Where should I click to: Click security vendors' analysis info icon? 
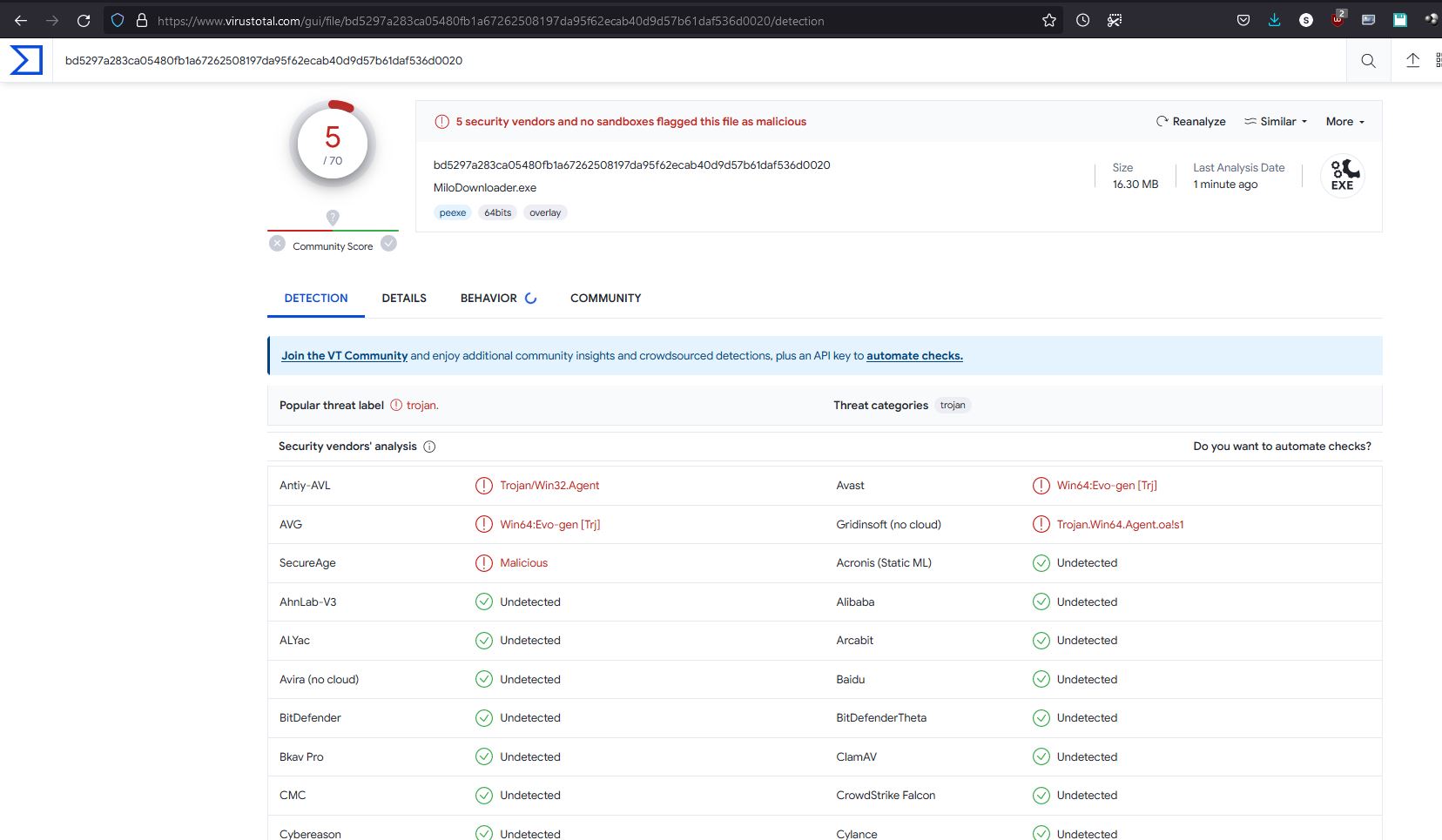429,447
